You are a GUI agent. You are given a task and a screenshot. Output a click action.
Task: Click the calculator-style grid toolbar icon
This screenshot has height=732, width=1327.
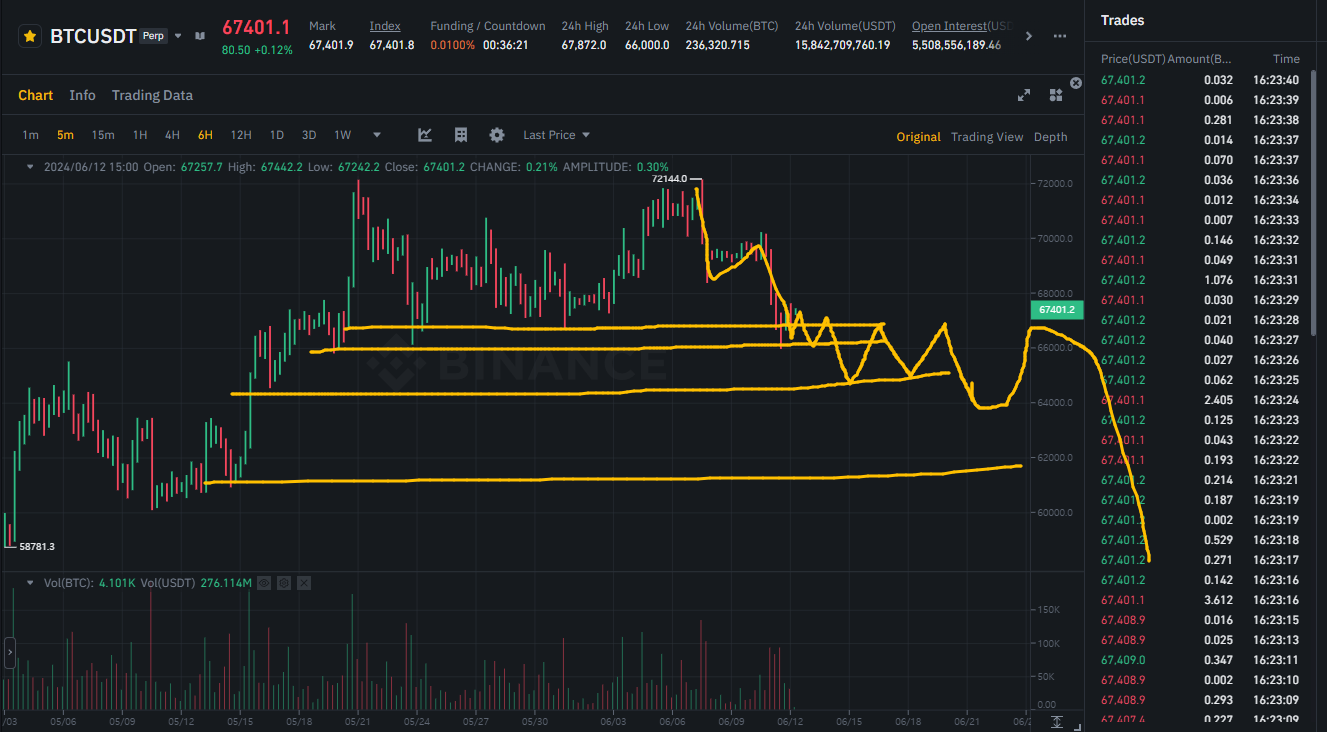(x=461, y=135)
